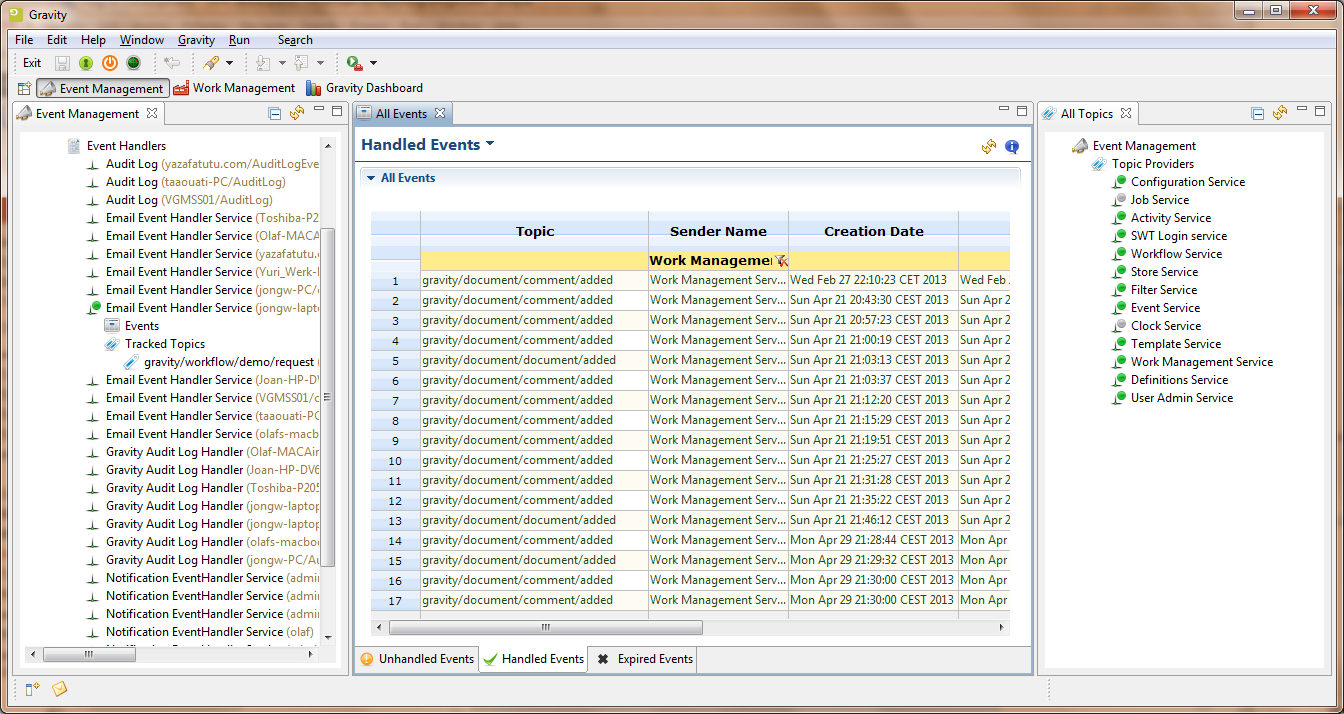
Task: Toggle collapse-all in the All Topics panel
Action: [x=1258, y=112]
